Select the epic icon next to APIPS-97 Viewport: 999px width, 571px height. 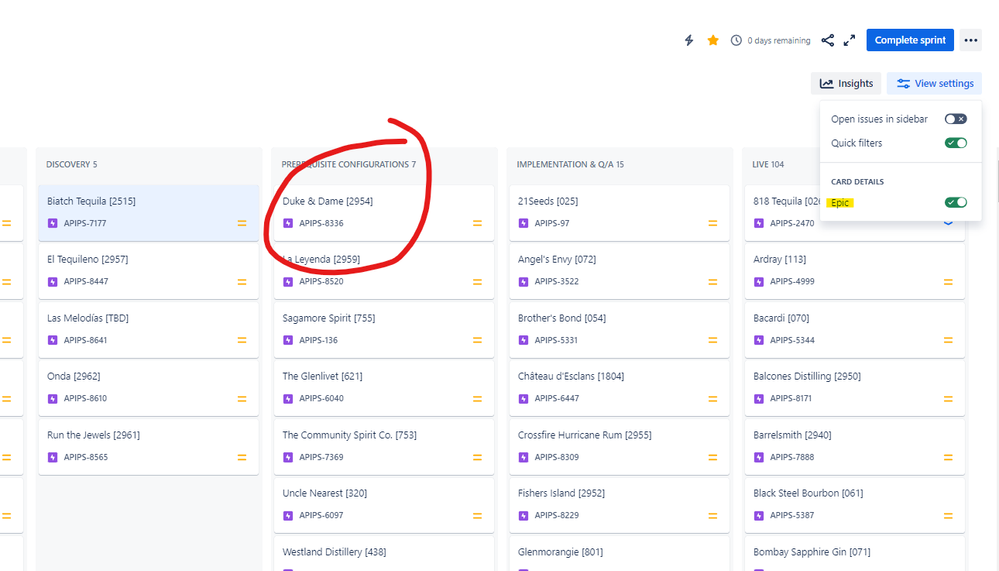tap(523, 223)
